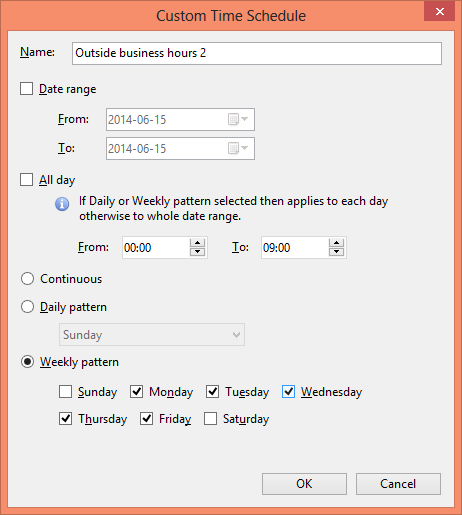Tick the Saturday checkbox

point(210,419)
